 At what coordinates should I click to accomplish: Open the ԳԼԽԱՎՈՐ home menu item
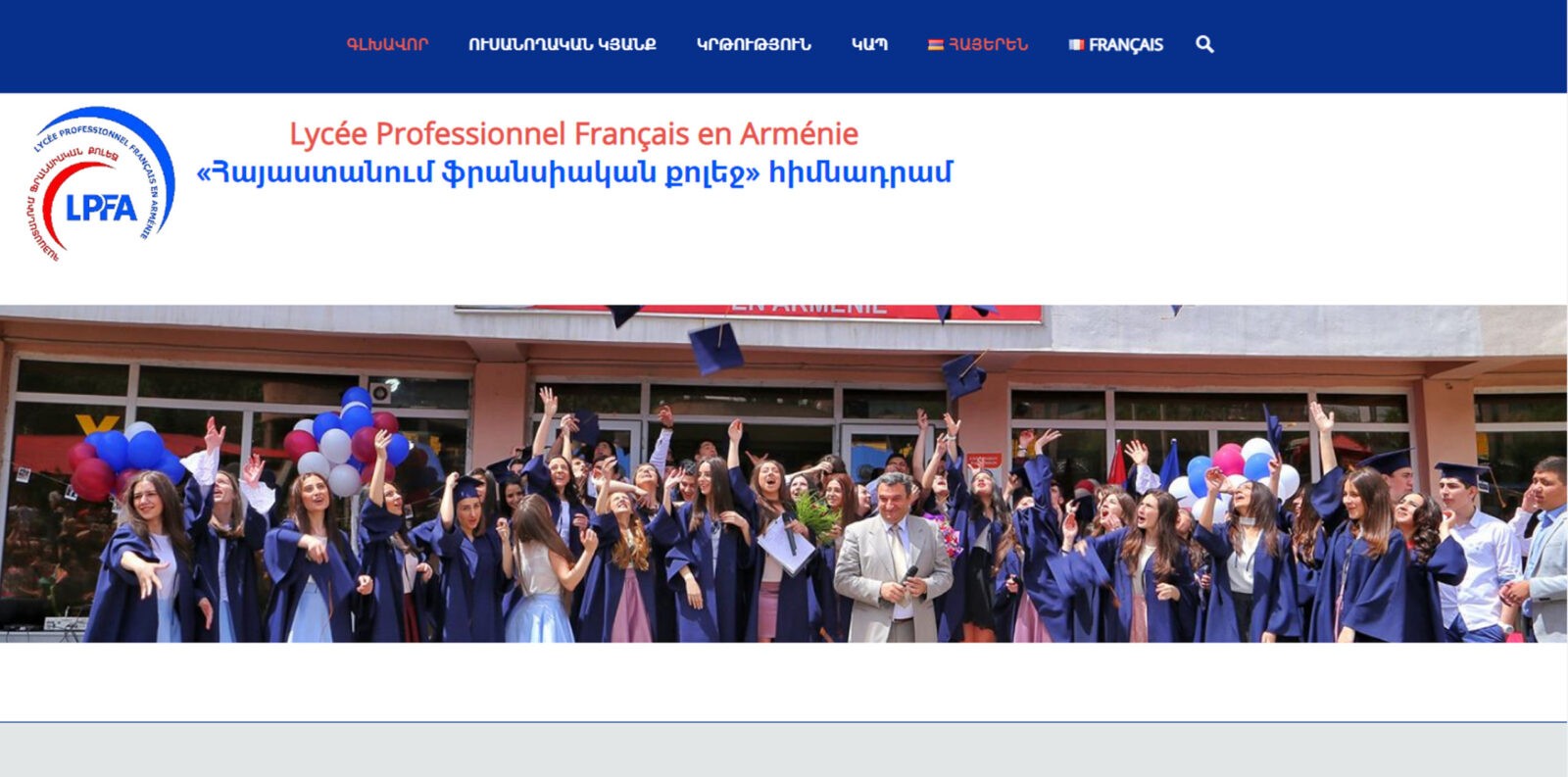(387, 44)
